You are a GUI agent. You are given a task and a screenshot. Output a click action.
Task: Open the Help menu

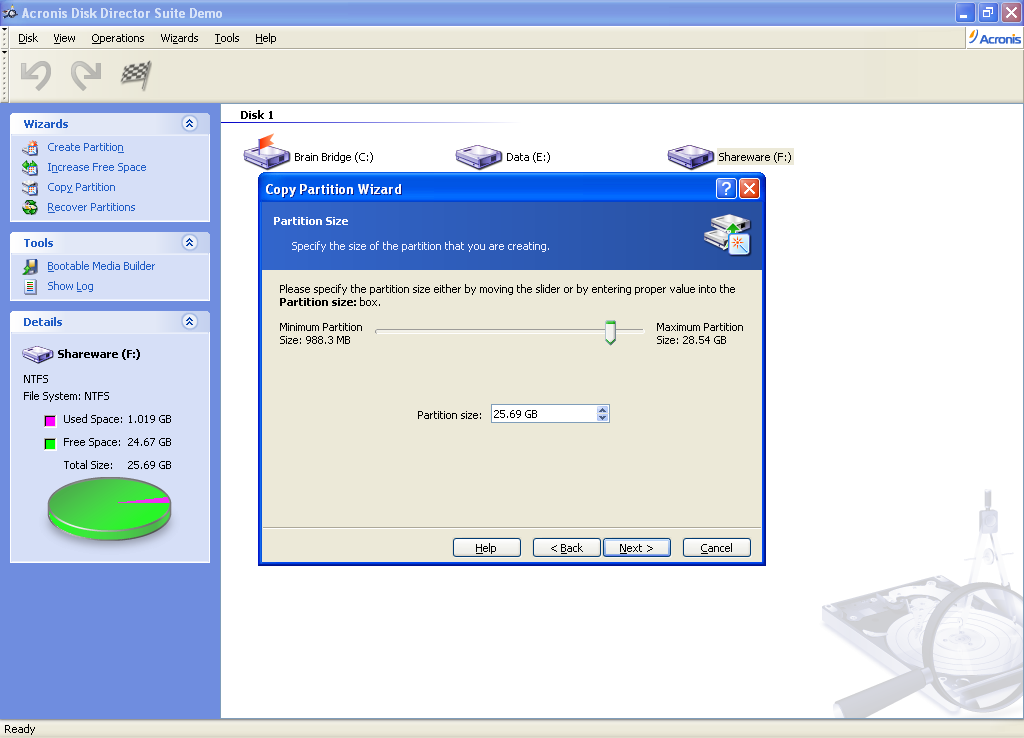(266, 38)
